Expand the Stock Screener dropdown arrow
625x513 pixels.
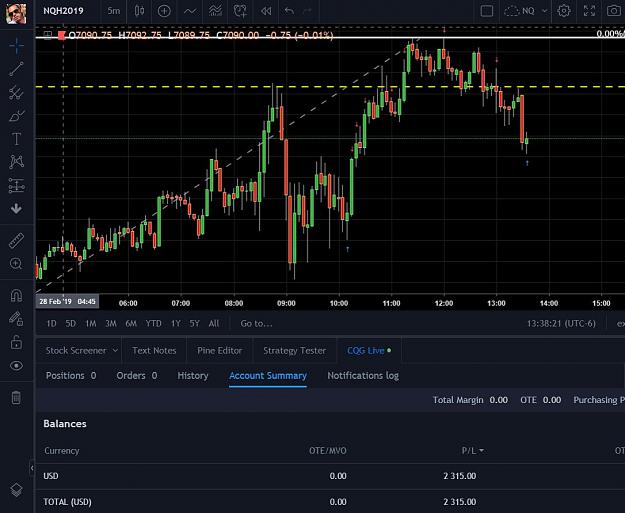coord(115,350)
